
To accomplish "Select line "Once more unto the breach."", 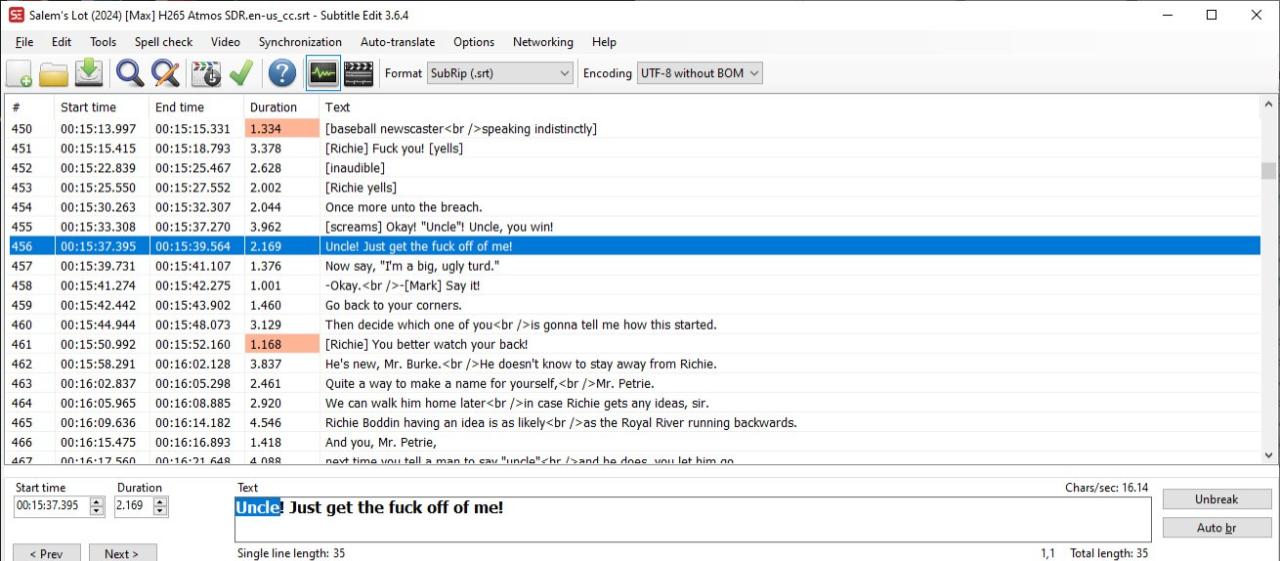I will (634, 207).
